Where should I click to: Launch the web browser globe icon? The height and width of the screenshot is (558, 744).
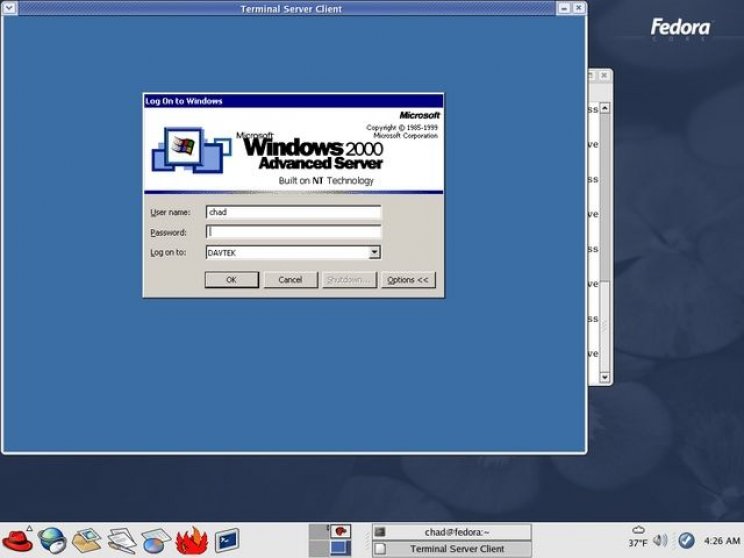[x=52, y=540]
